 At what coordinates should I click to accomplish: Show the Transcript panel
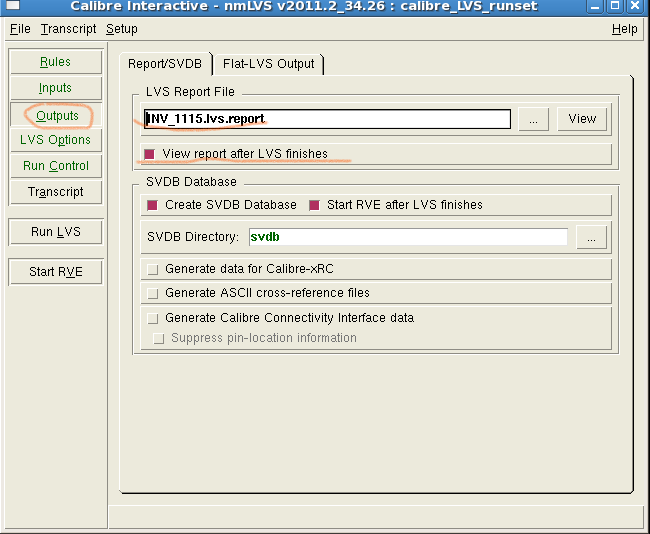(56, 192)
